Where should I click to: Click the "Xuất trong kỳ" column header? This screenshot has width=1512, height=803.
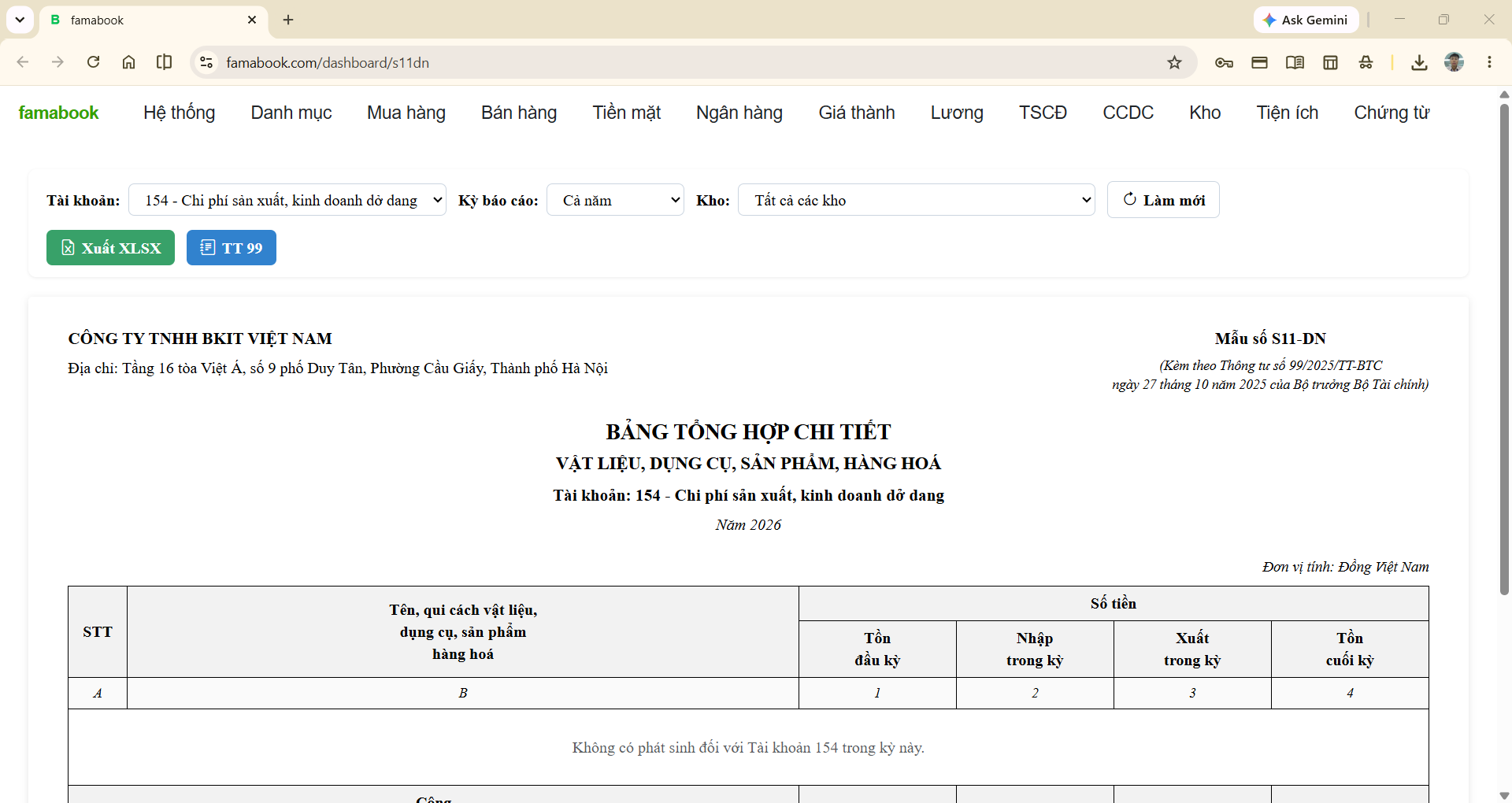1192,649
